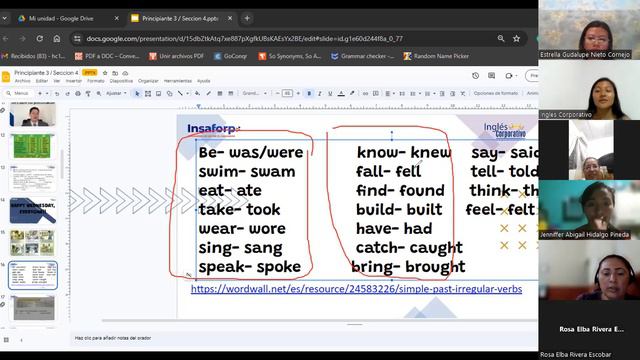The width and height of the screenshot is (640, 360).
Task: Open the Unir archivos PDF bookmark
Action: point(176,56)
